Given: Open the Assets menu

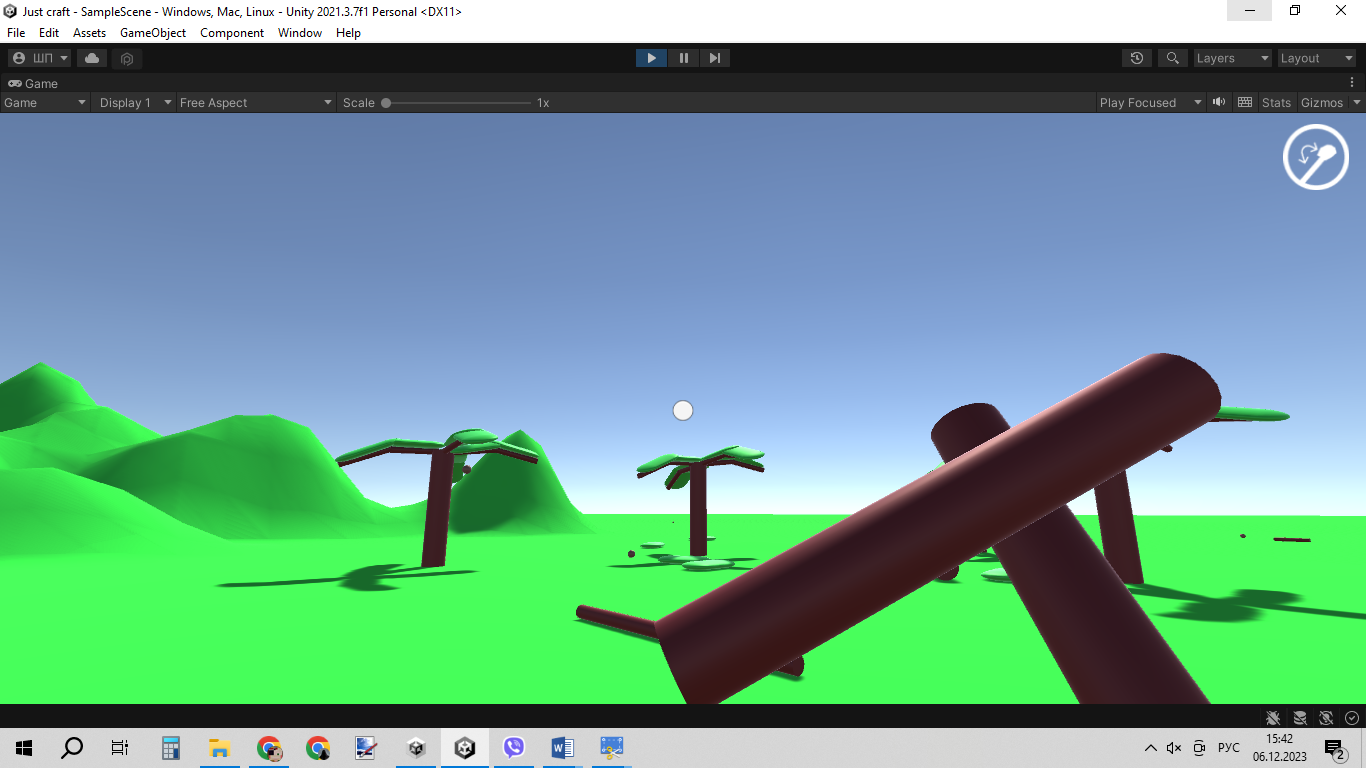Looking at the screenshot, I should point(89,33).
